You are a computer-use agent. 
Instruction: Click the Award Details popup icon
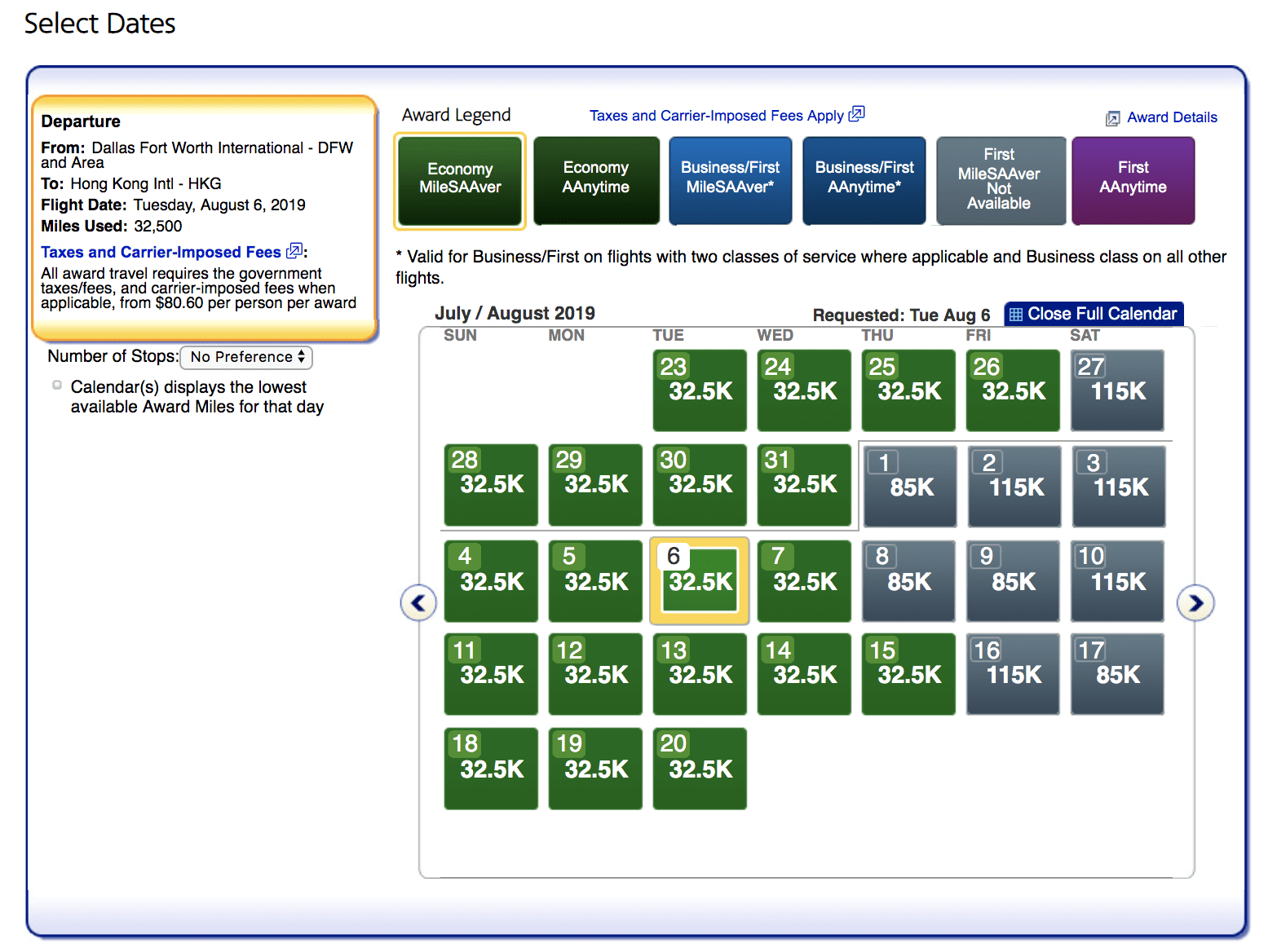tap(1112, 119)
